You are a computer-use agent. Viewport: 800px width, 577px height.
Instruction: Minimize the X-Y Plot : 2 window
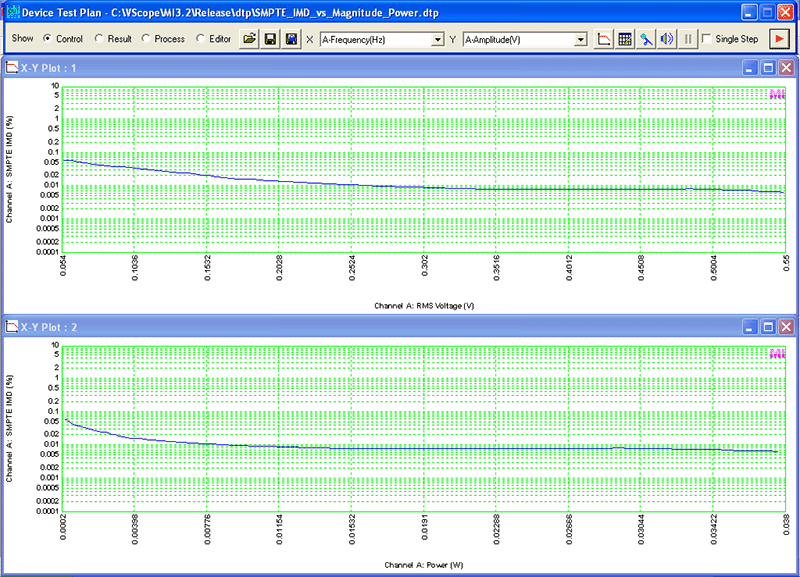(749, 327)
